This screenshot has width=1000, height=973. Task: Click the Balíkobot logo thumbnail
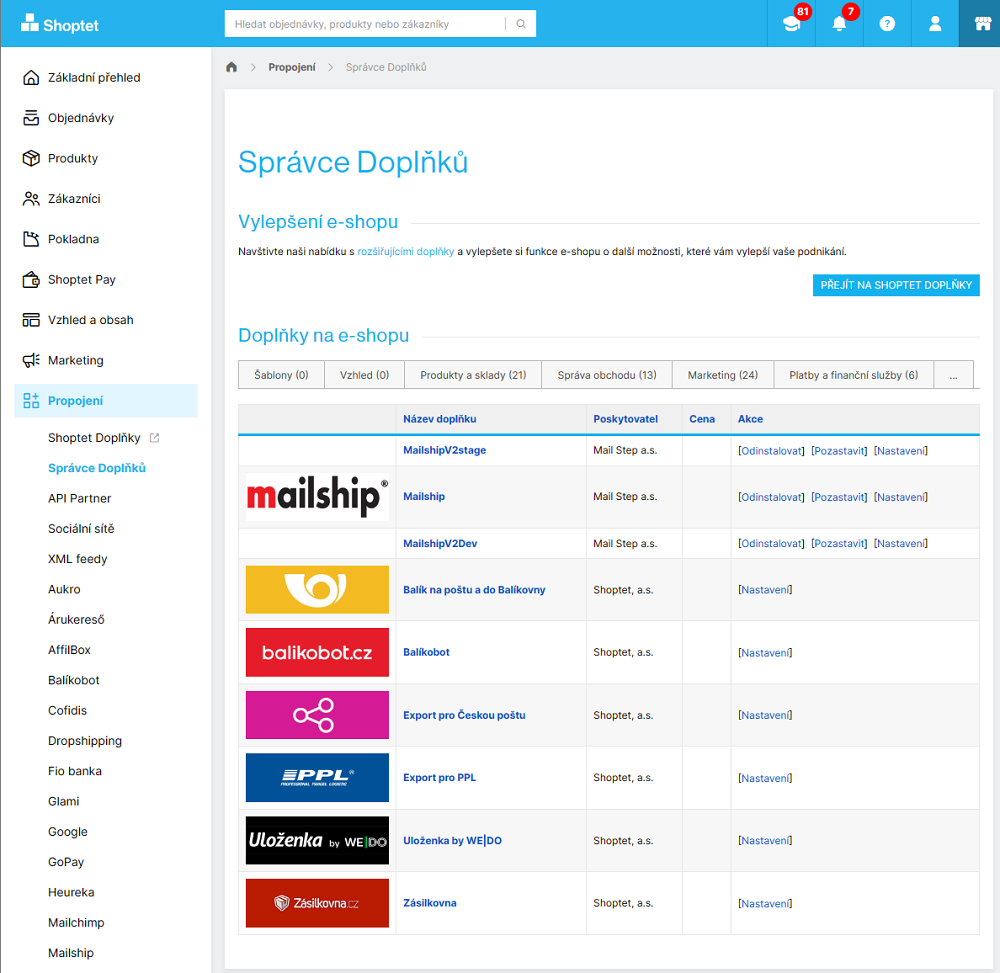[317, 652]
